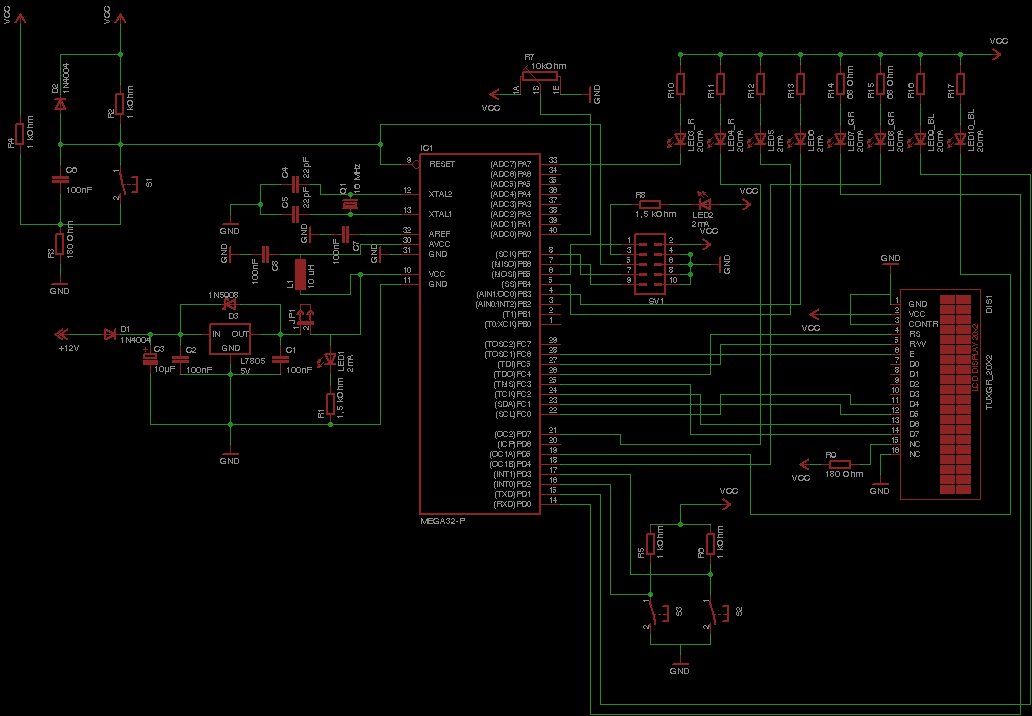Click the R13 resistor symbol
Screen dimensions: 1032x716
[801, 84]
